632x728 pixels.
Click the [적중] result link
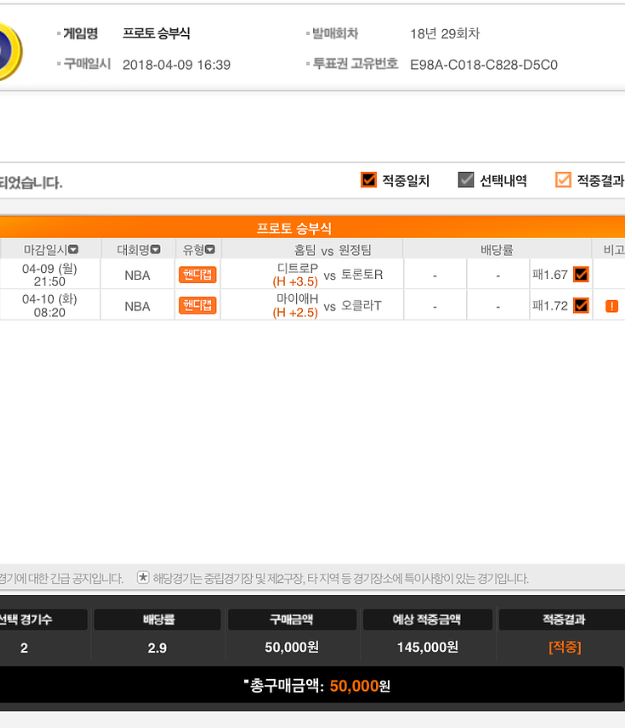click(565, 647)
